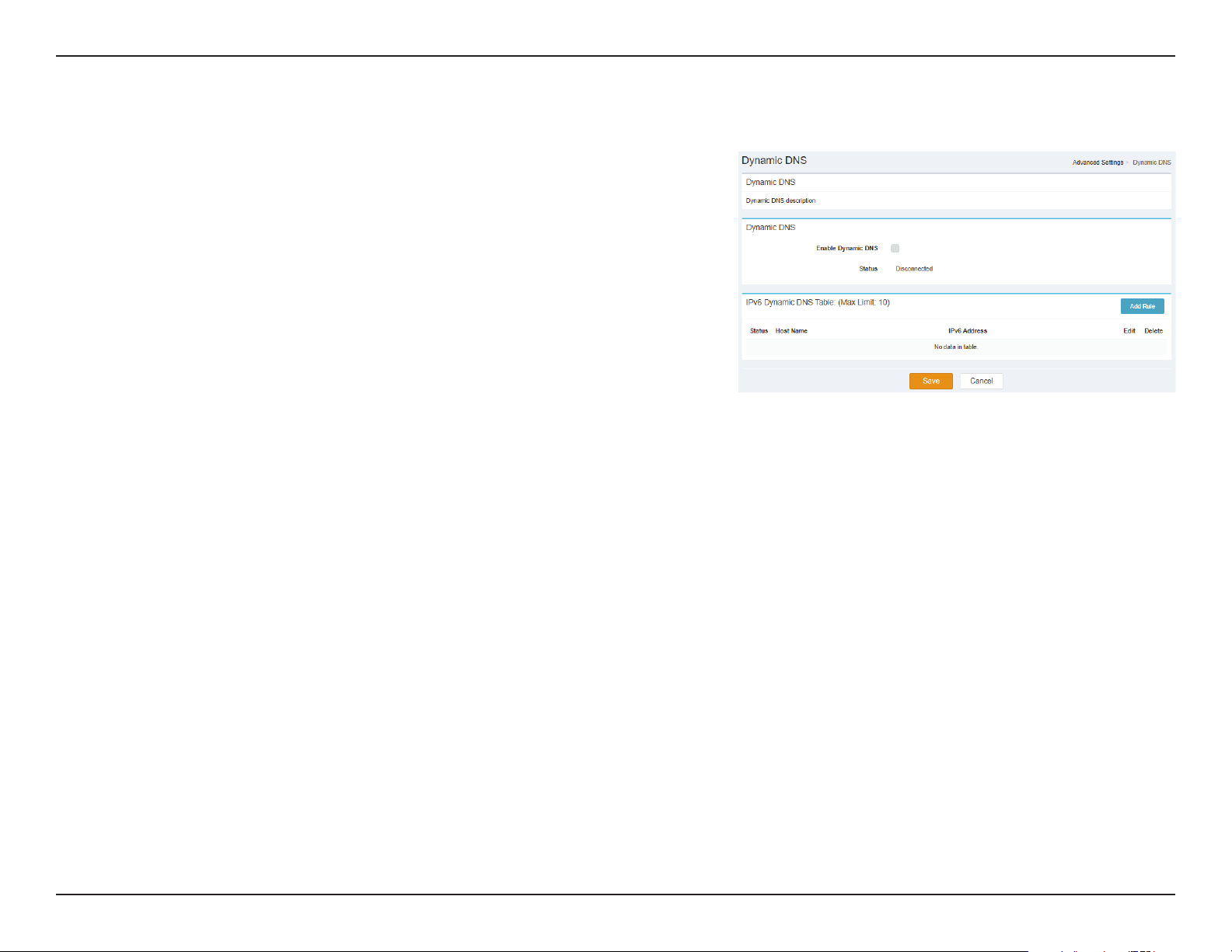This screenshot has height=952, width=1232.
Task: Click the Status column header in table
Action: (759, 331)
